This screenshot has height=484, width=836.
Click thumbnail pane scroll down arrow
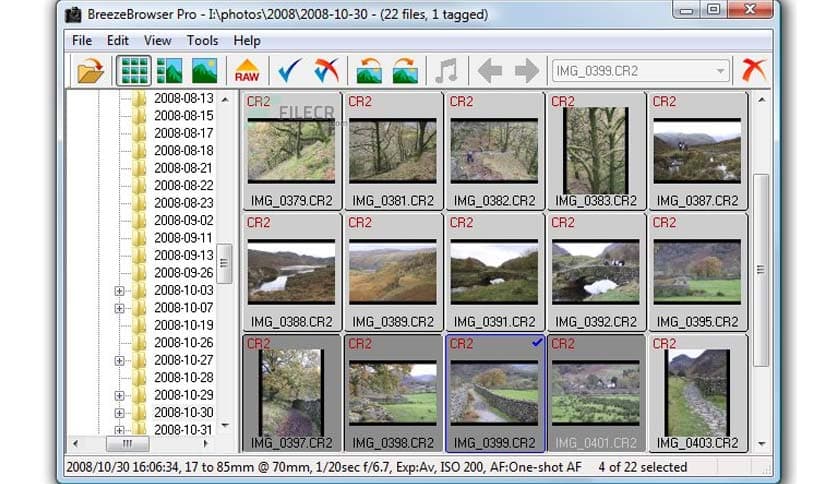pos(761,443)
